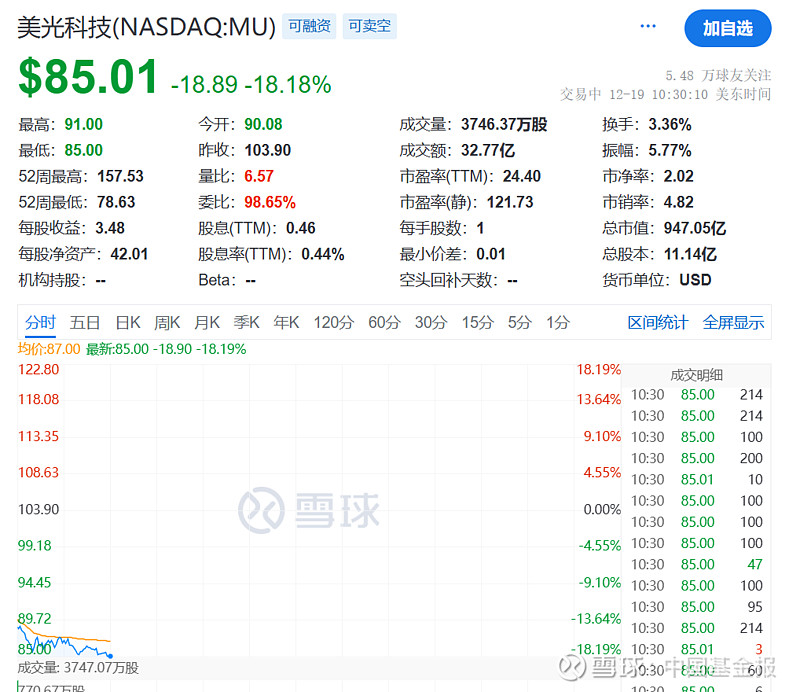Switch to the 60分 minute chart
The height and width of the screenshot is (692, 800).
click(384, 322)
